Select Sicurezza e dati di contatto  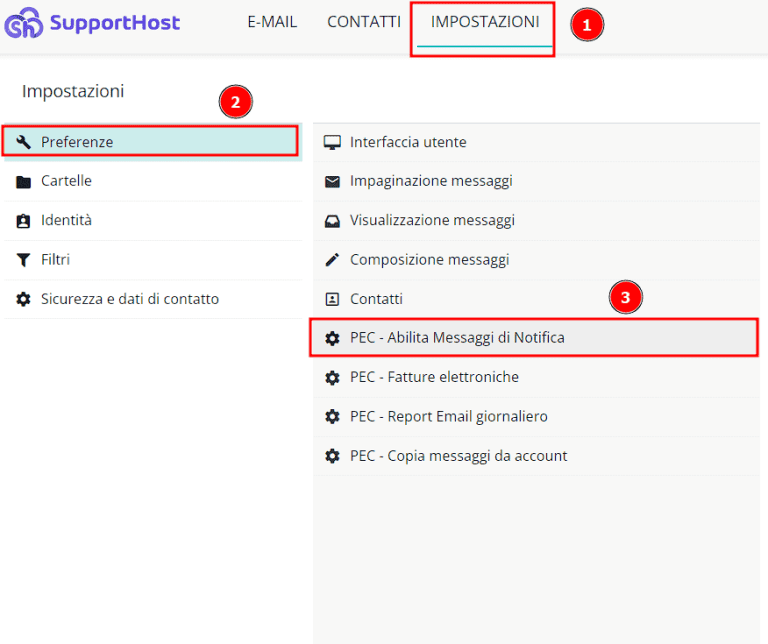pos(130,299)
